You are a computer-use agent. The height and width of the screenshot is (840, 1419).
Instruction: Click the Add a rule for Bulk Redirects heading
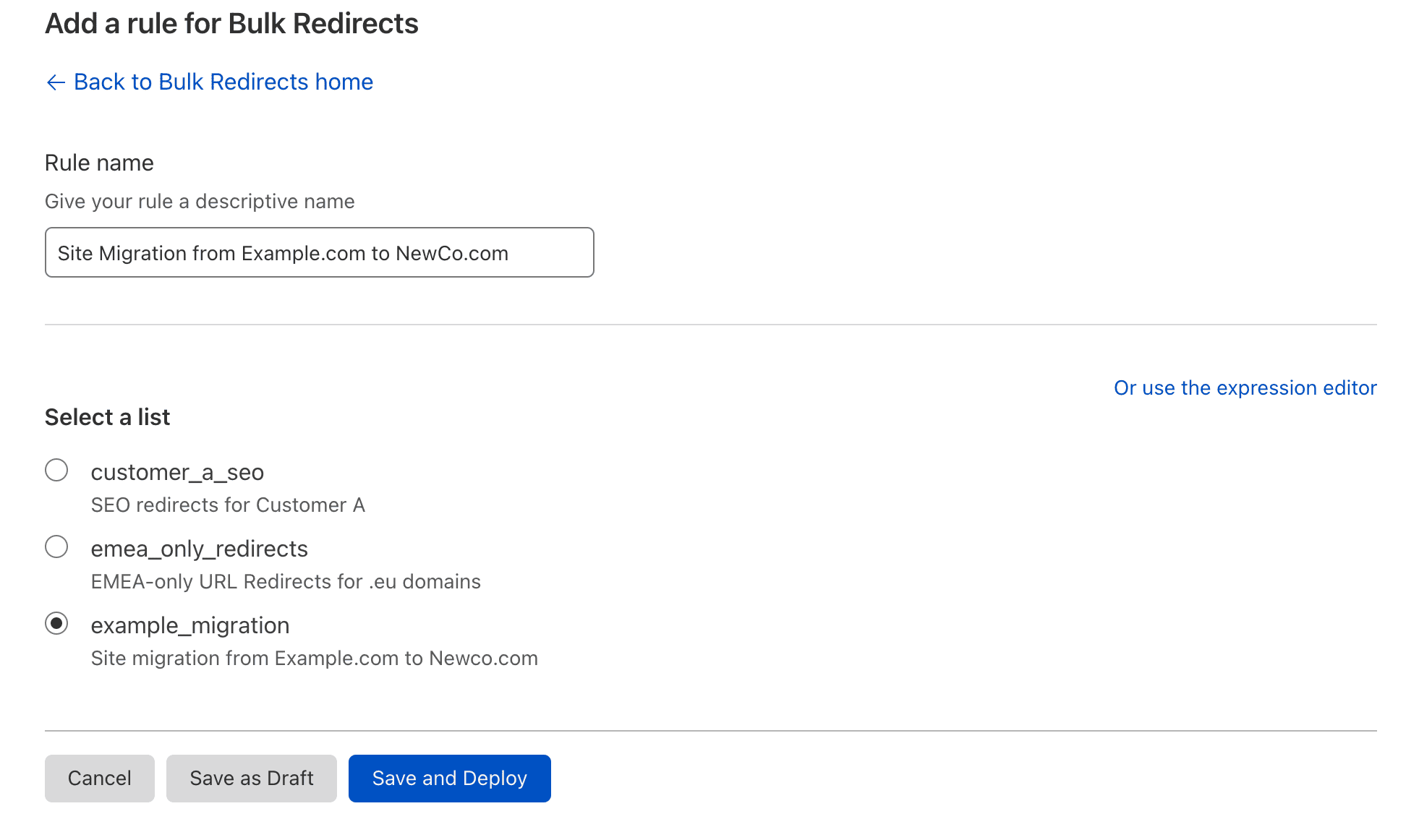click(232, 23)
